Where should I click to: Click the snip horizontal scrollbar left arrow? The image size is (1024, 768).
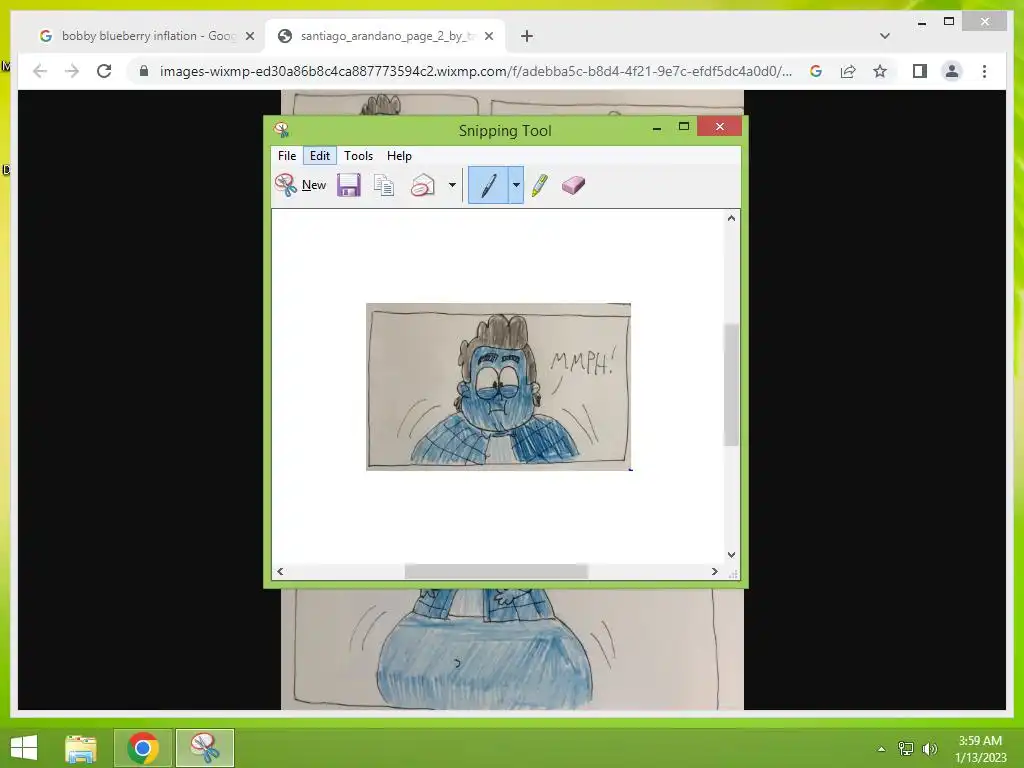[x=280, y=571]
